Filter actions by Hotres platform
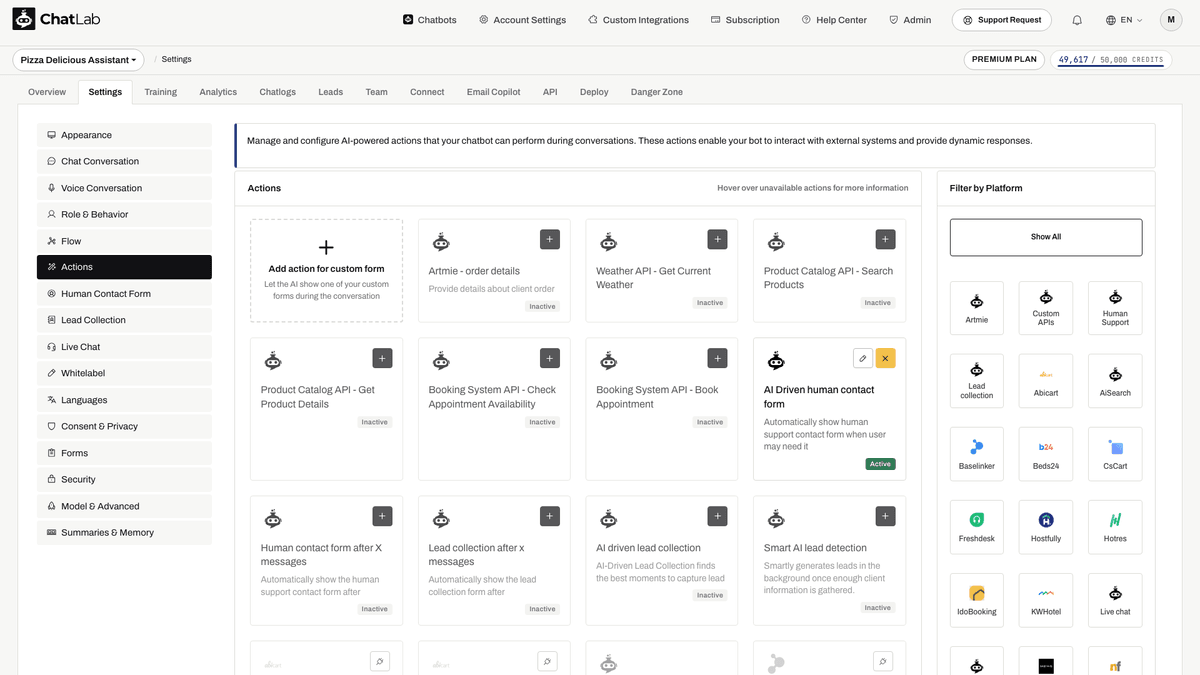The width and height of the screenshot is (1200, 675). tap(1115, 527)
